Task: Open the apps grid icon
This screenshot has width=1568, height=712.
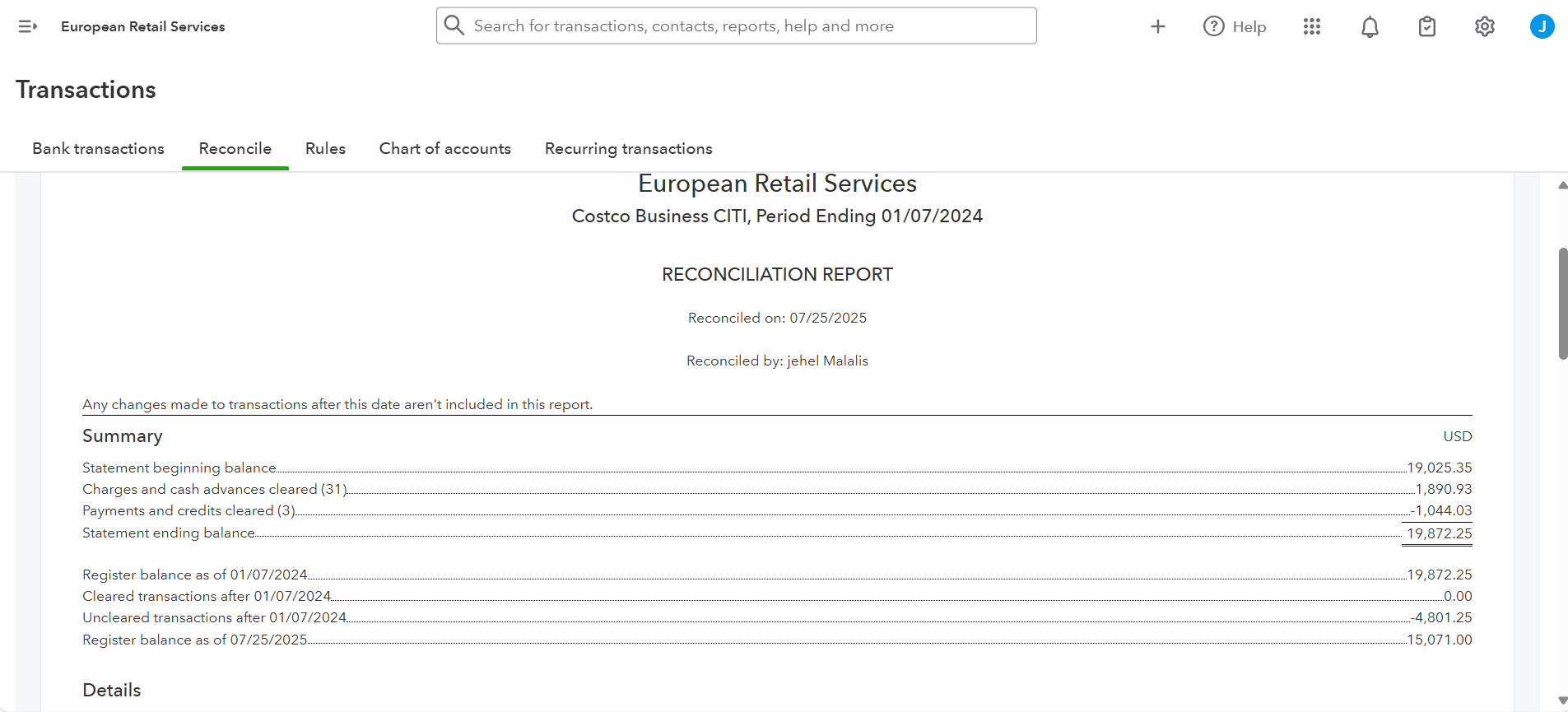Action: pyautogui.click(x=1312, y=26)
